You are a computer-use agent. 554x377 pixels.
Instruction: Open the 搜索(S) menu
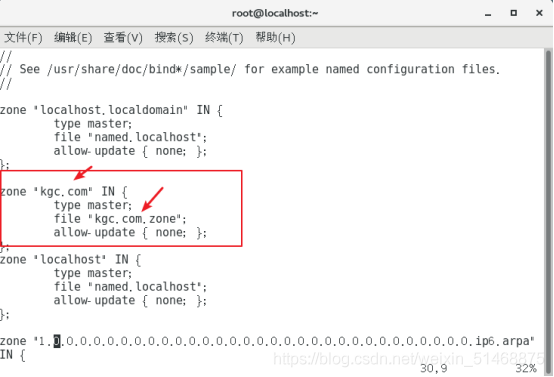point(174,37)
